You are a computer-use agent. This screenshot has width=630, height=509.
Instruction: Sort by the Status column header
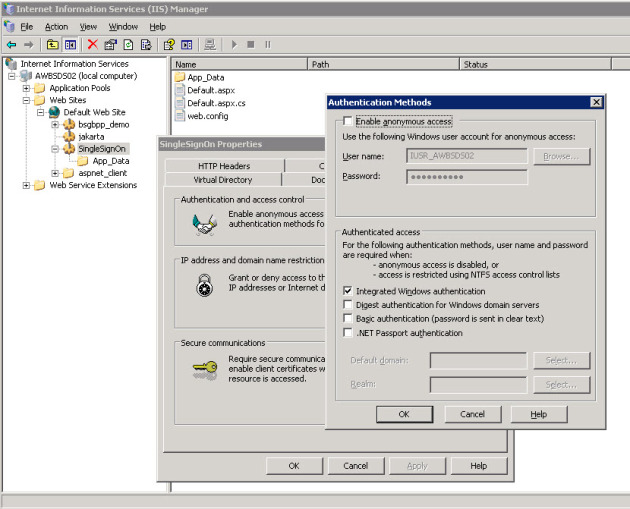point(535,64)
